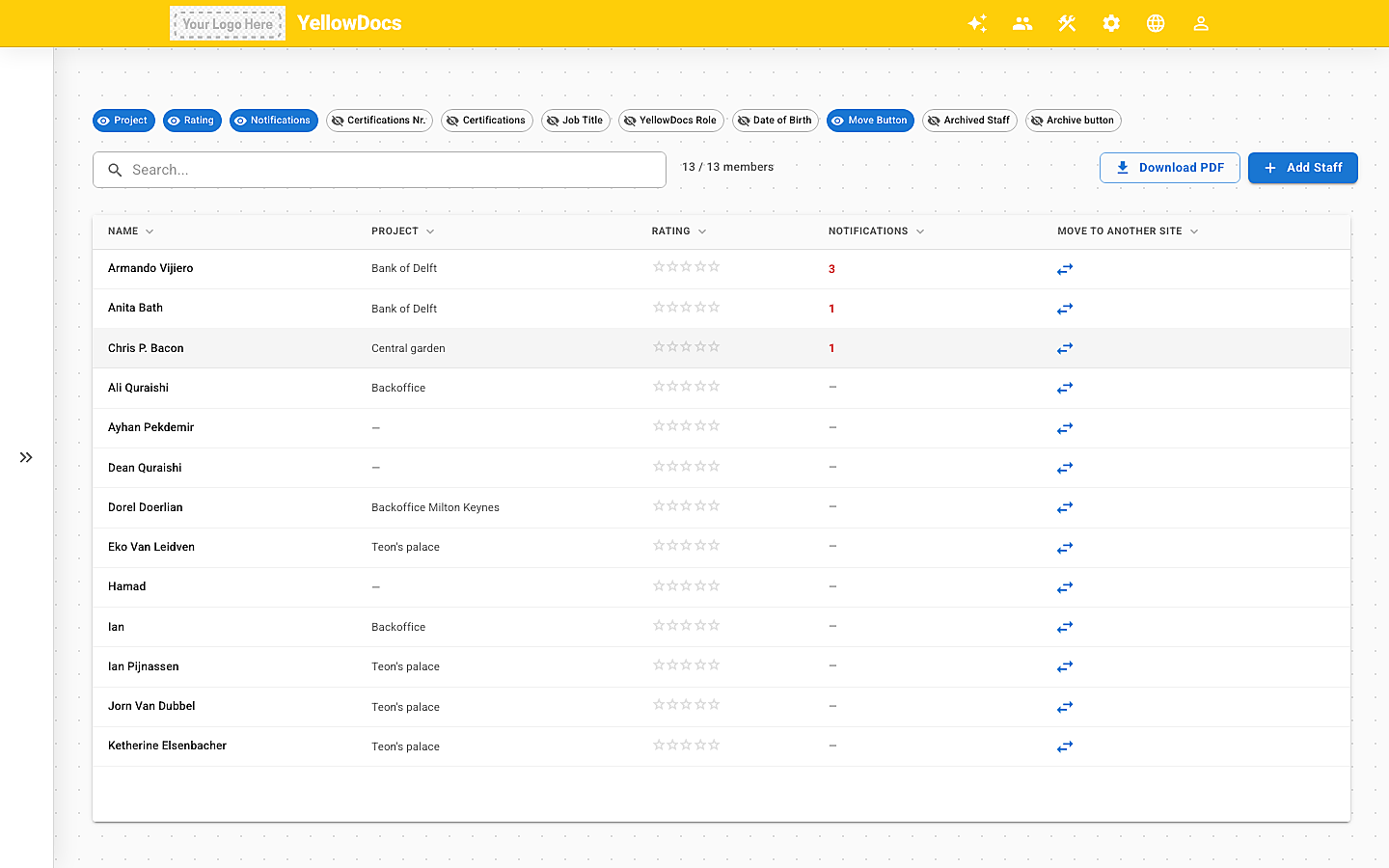
Task: Toggle the Move Button chip
Action: (x=870, y=121)
